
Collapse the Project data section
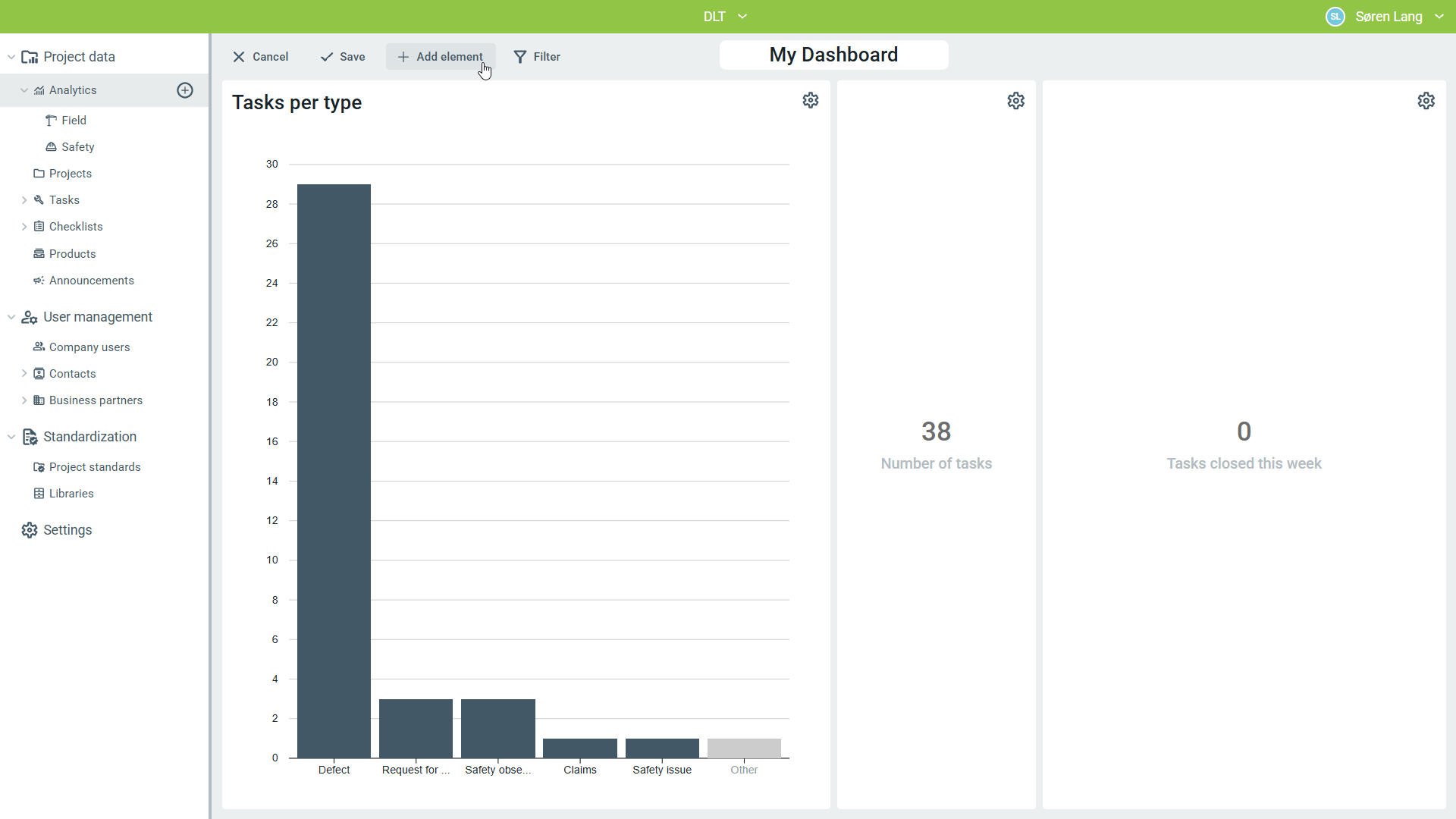[x=11, y=57]
